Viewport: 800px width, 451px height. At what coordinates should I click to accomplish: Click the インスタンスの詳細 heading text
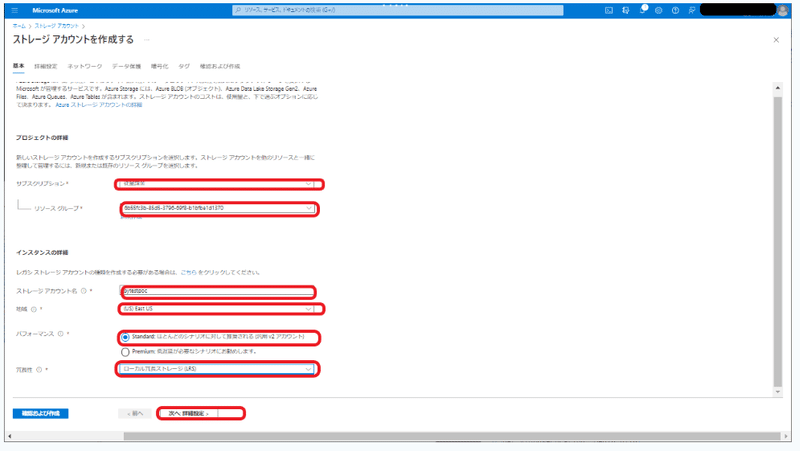pos(42,253)
